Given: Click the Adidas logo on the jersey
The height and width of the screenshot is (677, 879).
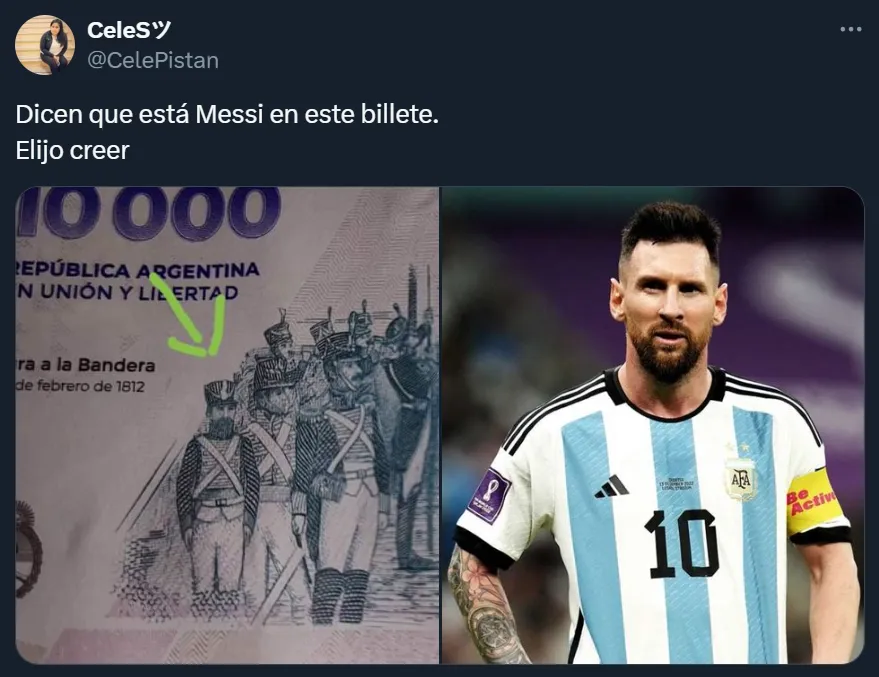Looking at the screenshot, I should (x=612, y=486).
